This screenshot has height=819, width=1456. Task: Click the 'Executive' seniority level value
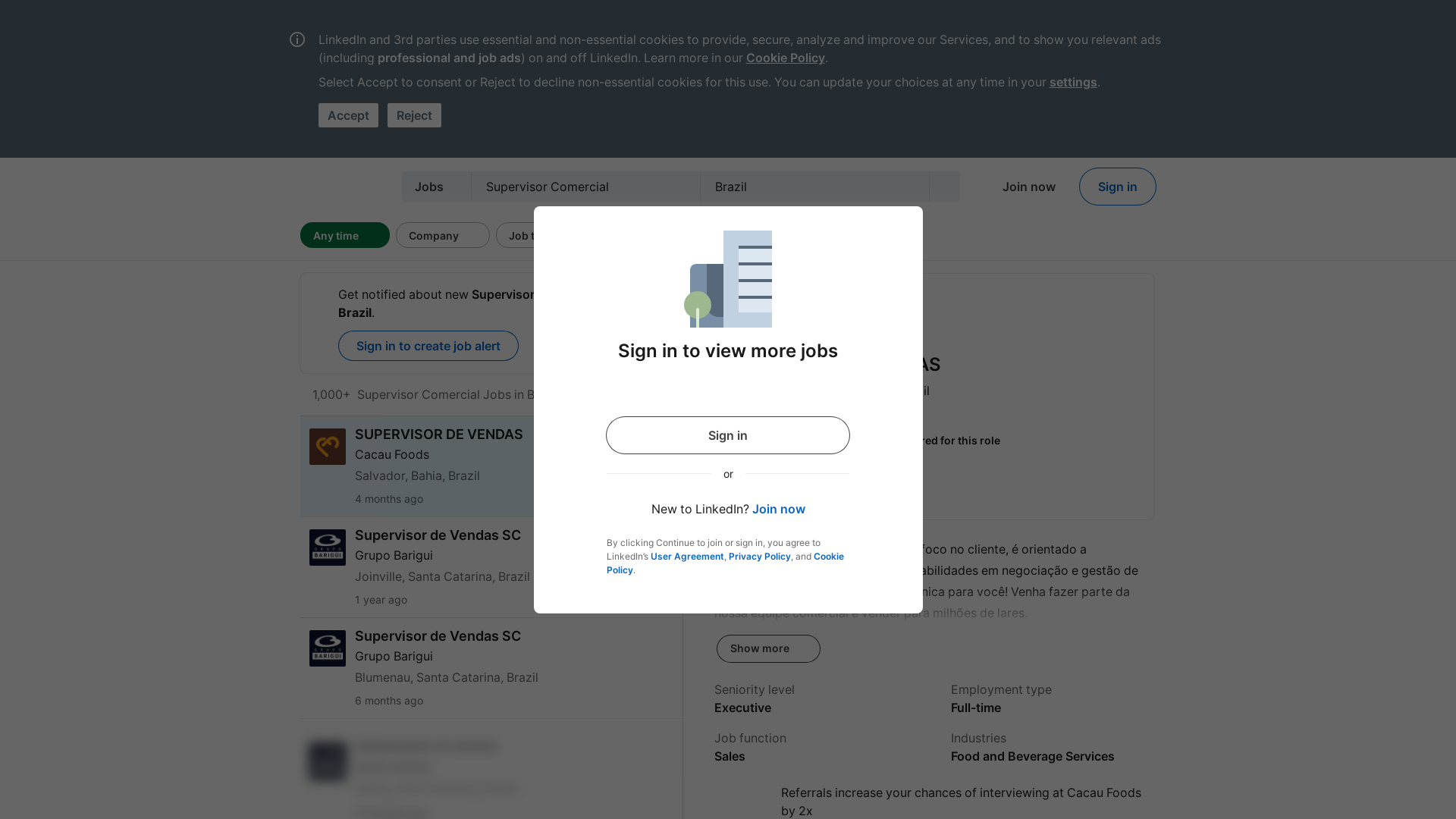click(x=742, y=708)
